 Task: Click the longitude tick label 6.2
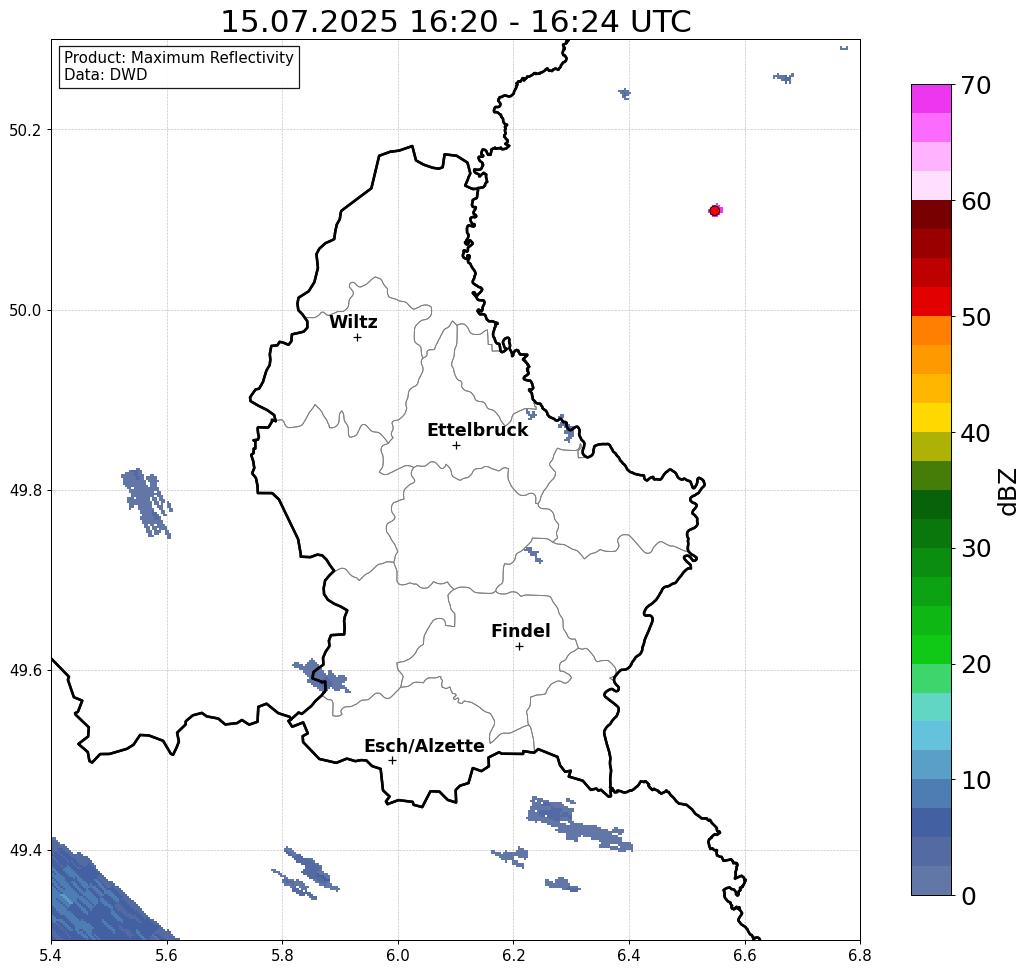coord(513,955)
